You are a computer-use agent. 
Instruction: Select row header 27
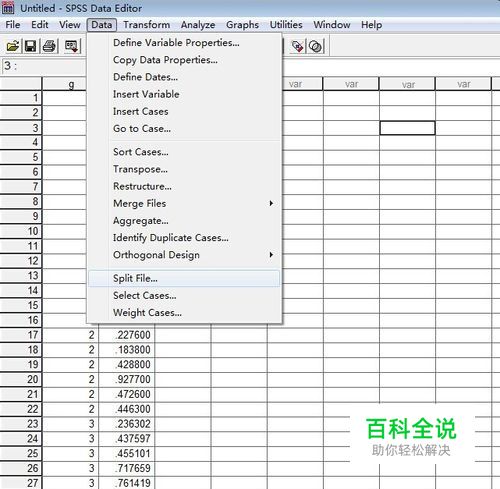(x=21, y=483)
